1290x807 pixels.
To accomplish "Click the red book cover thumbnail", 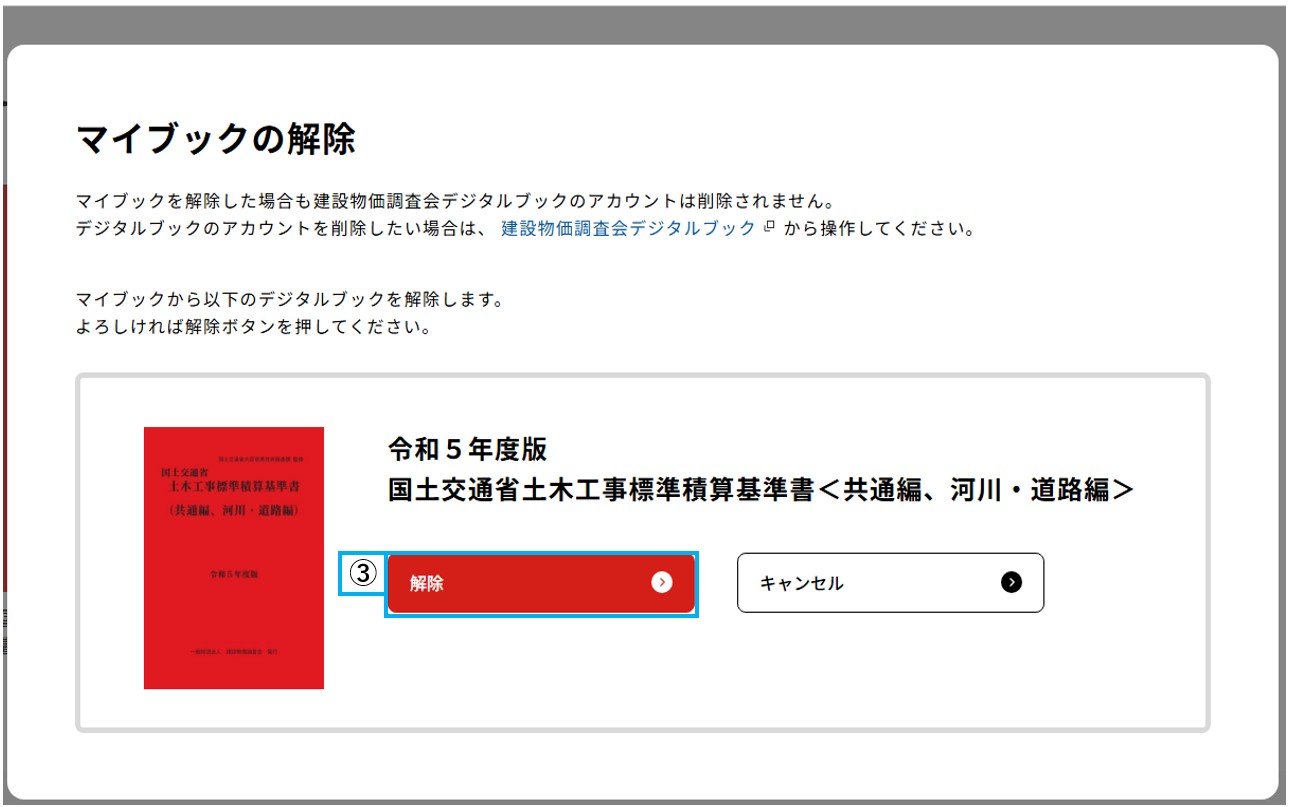I will [x=234, y=558].
